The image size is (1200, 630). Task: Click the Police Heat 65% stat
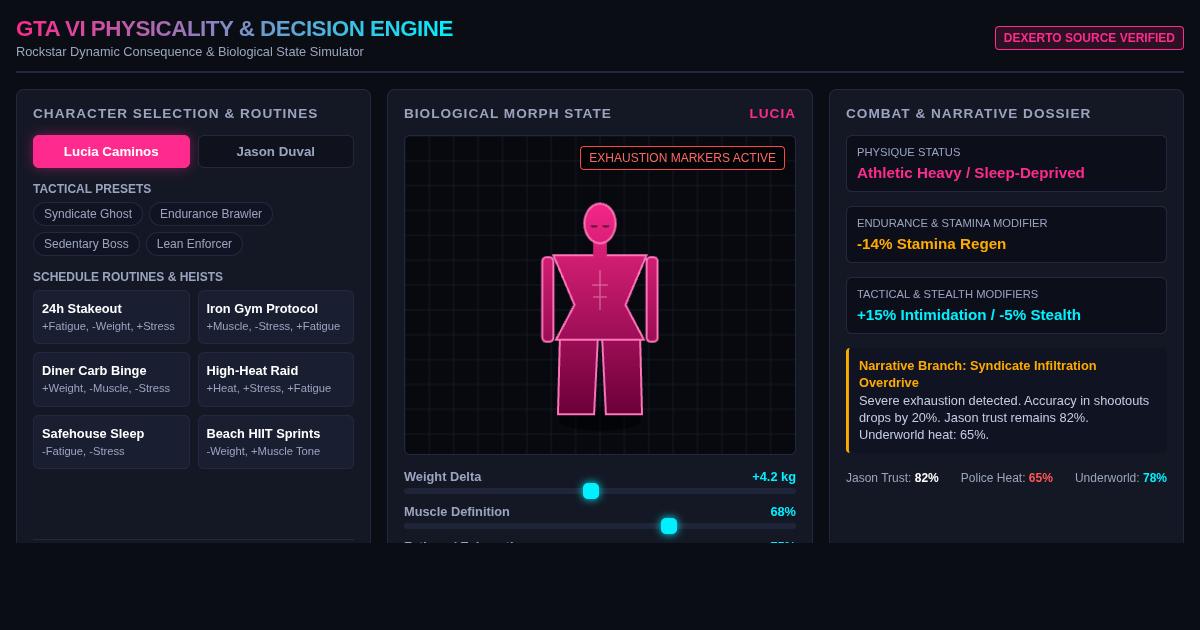tap(1007, 478)
